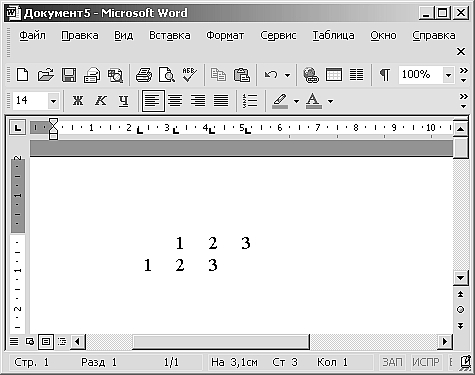
Task: Print the document with printer icon
Action: (144, 75)
